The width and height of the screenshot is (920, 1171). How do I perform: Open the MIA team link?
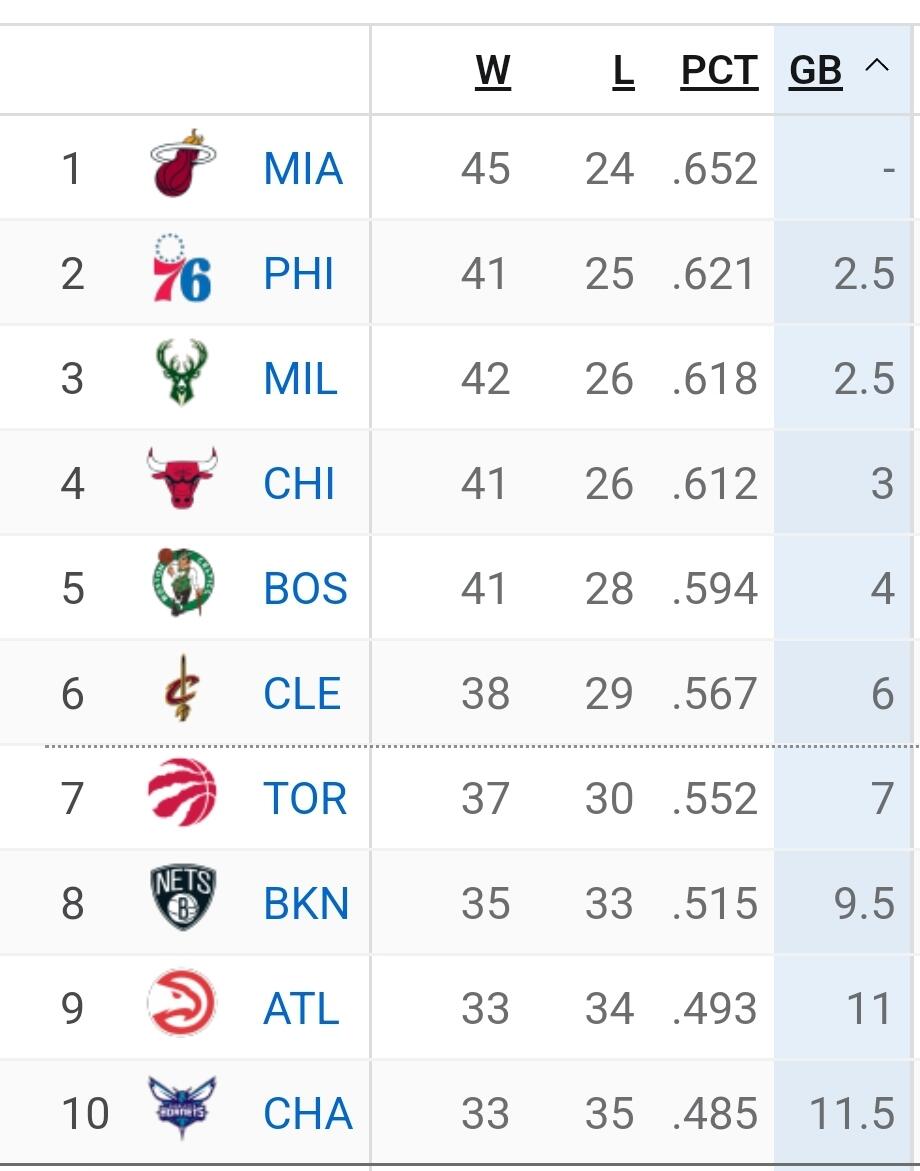303,169
